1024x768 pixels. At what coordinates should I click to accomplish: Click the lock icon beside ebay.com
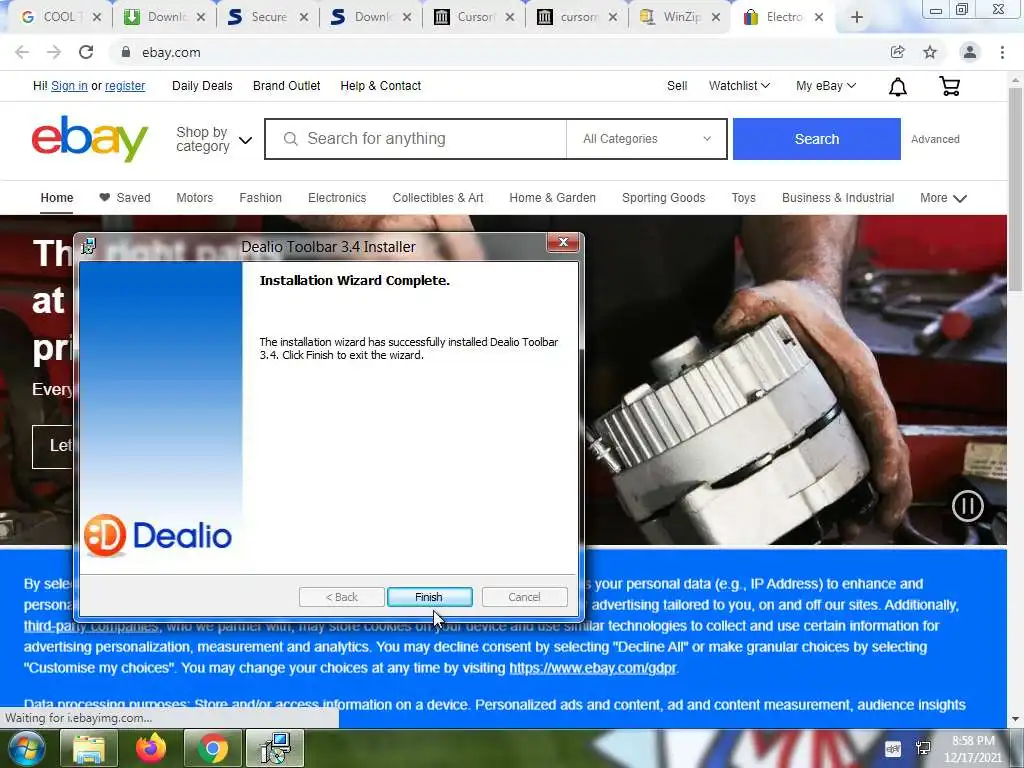click(x=126, y=52)
